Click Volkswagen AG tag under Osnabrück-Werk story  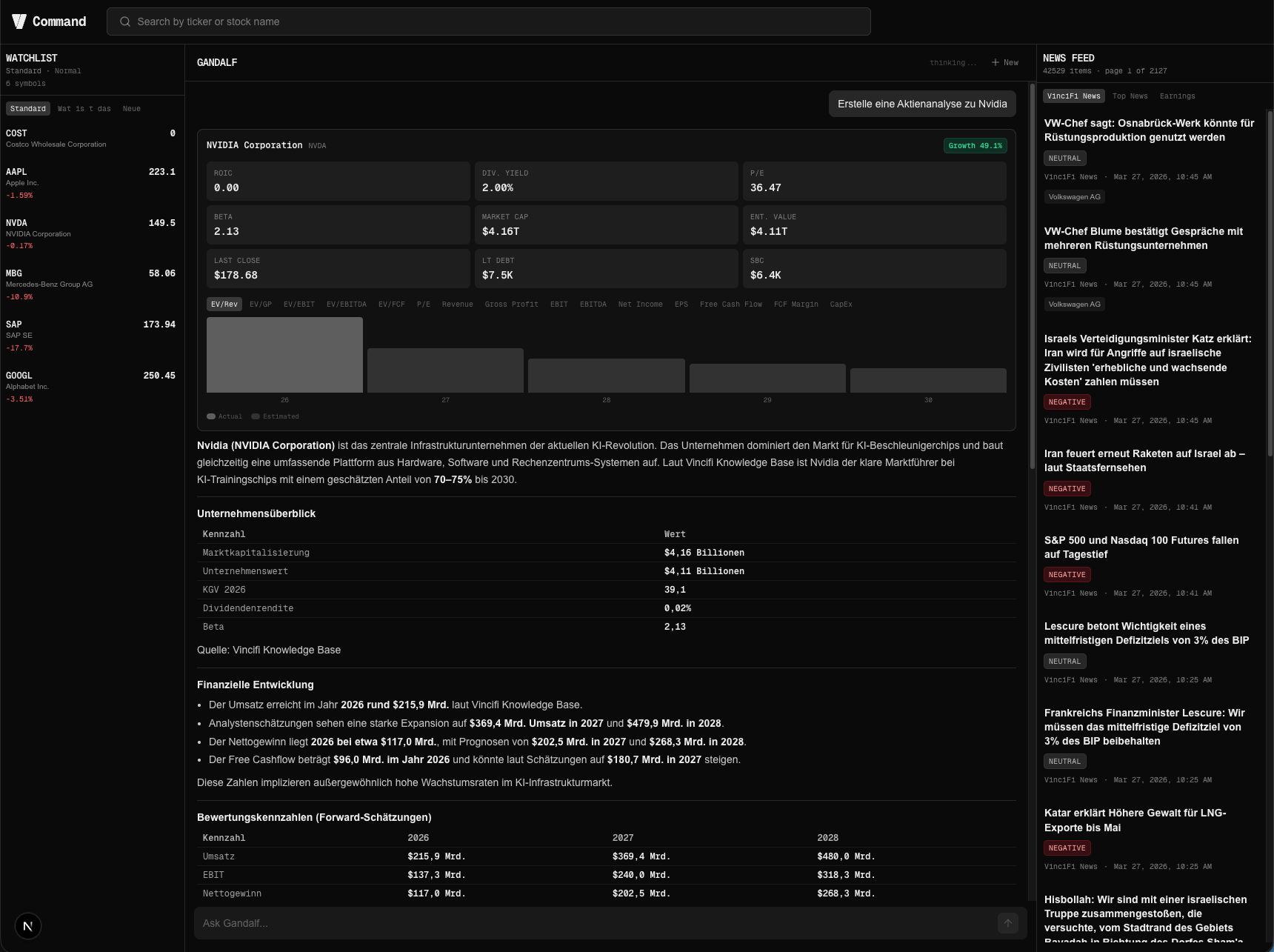click(1075, 197)
